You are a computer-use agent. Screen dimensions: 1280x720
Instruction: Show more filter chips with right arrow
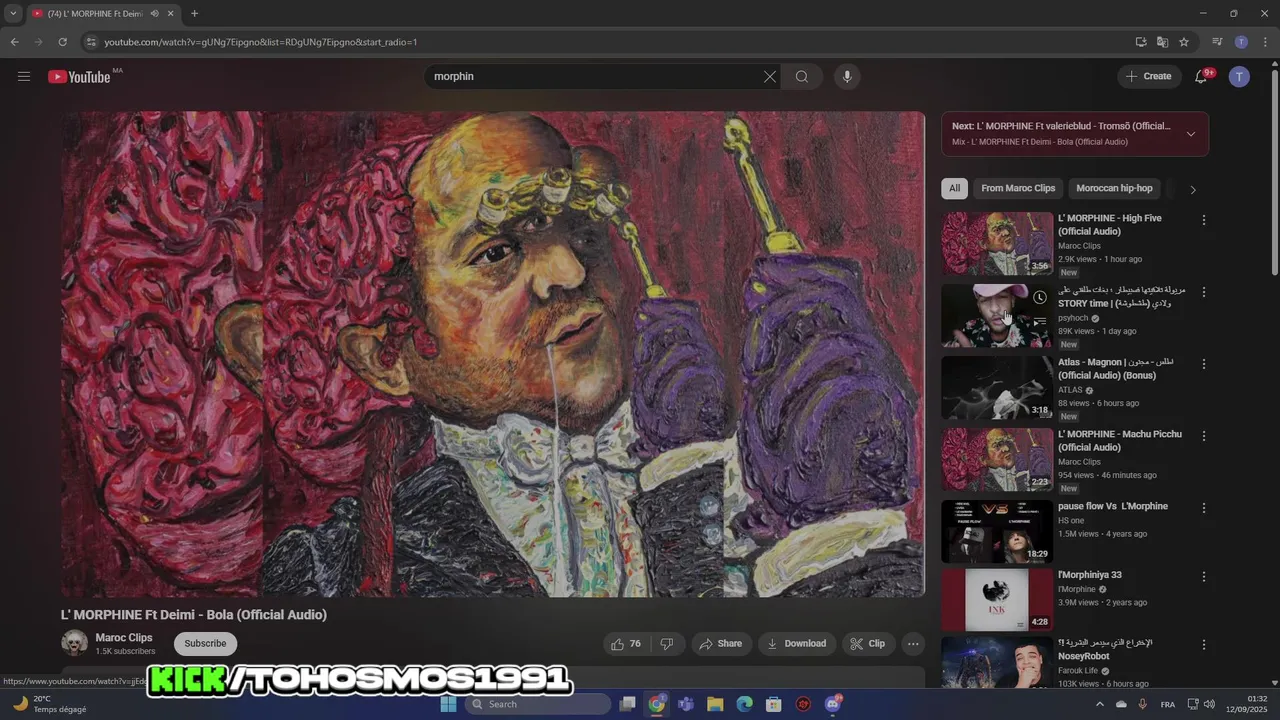[1192, 189]
